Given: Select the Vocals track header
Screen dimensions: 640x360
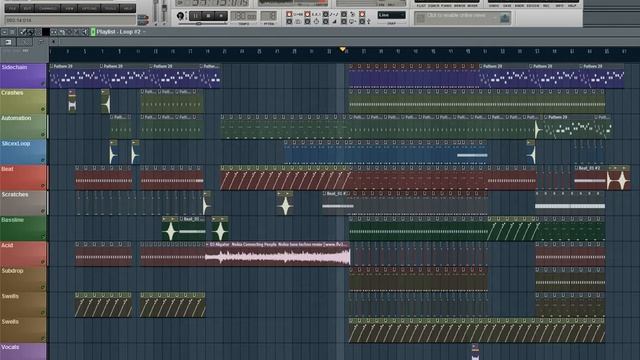Looking at the screenshot, I should pyautogui.click(x=23, y=351).
